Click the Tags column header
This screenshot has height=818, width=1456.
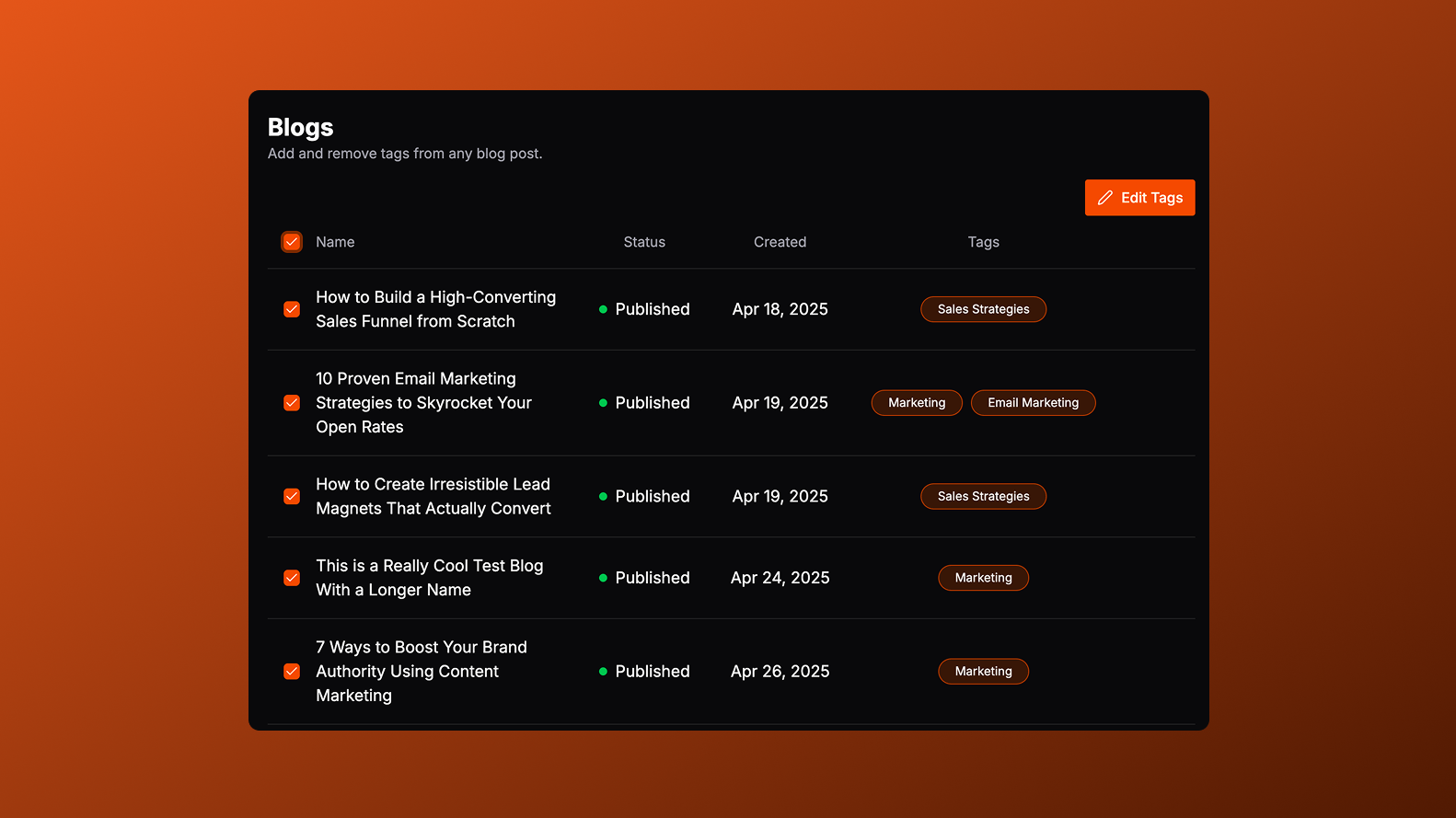pyautogui.click(x=983, y=242)
